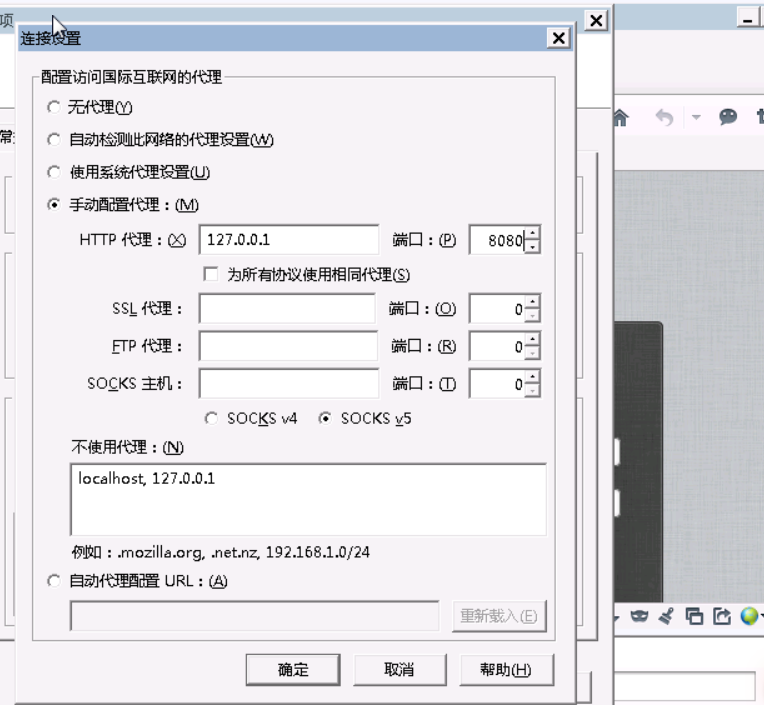Increase SSL port with up spinner arrow

click(x=533, y=302)
